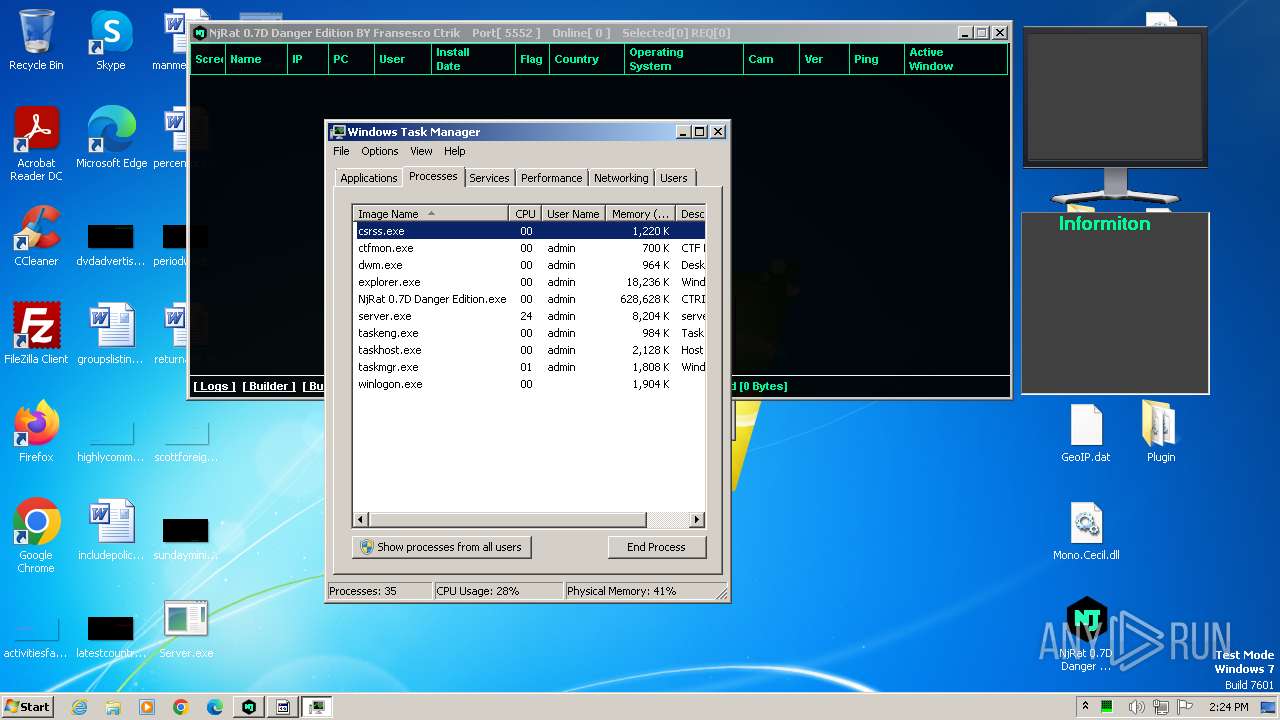Select the ctfmon.exe process row

click(x=529, y=248)
